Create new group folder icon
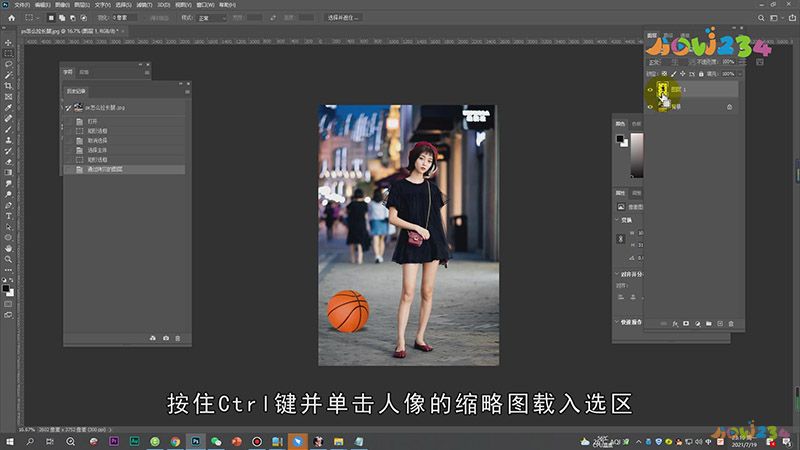Viewport: 800px width, 450px height. (x=709, y=323)
